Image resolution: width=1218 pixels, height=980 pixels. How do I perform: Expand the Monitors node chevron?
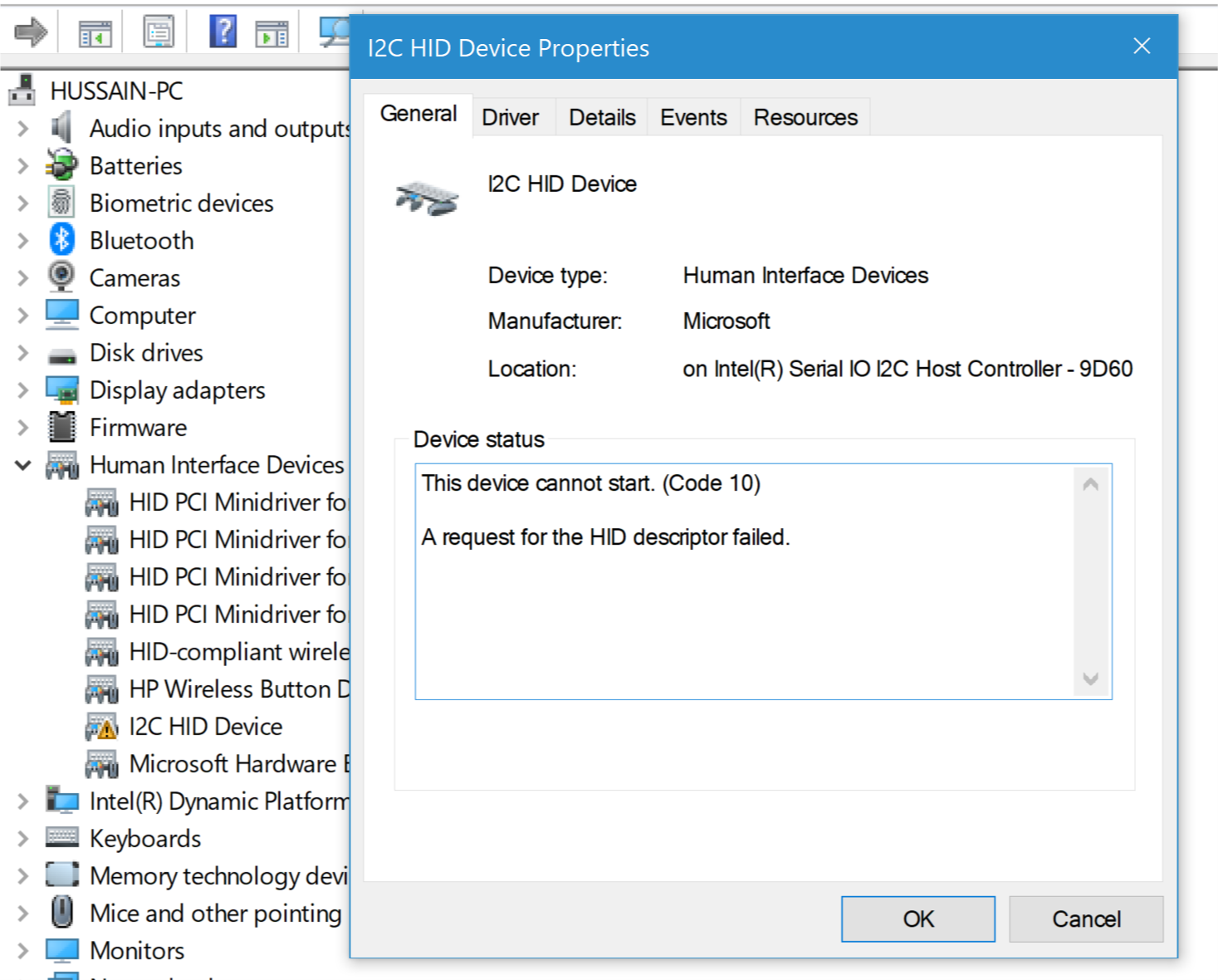(x=23, y=951)
